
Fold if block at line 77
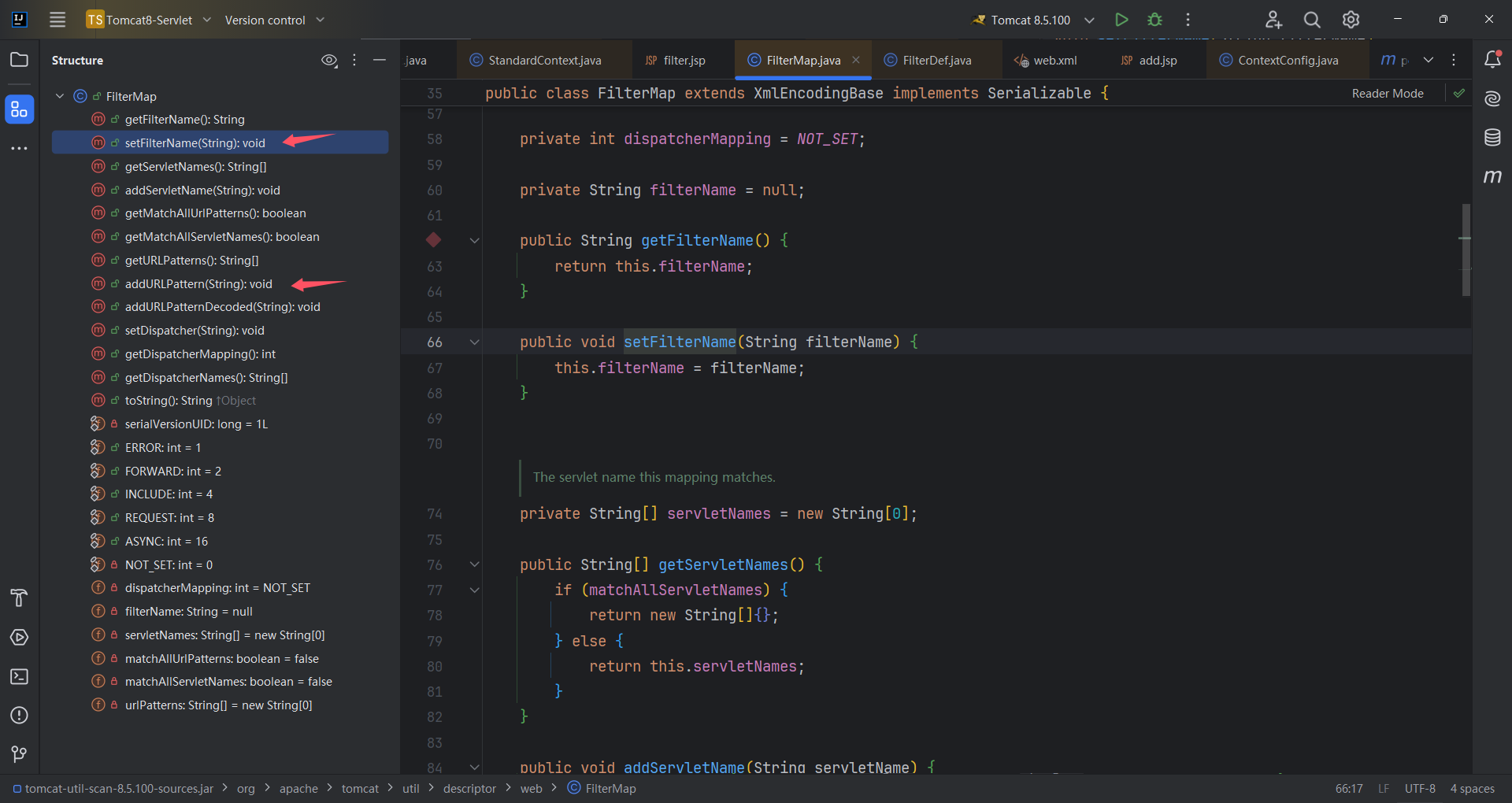click(x=474, y=590)
